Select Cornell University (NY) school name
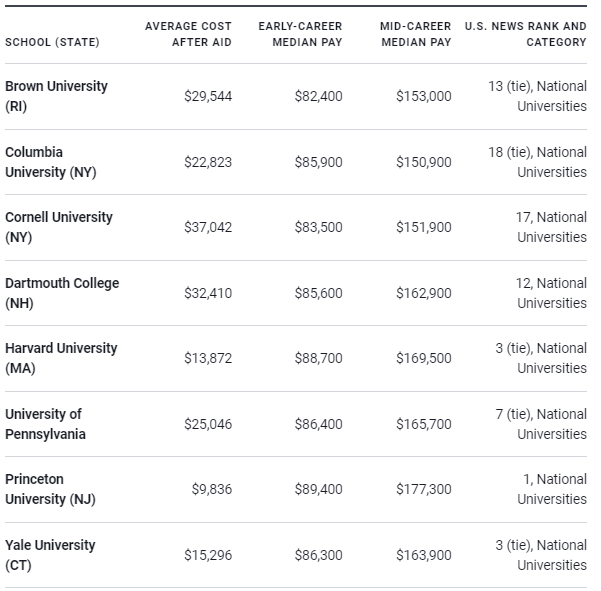 click(x=59, y=227)
